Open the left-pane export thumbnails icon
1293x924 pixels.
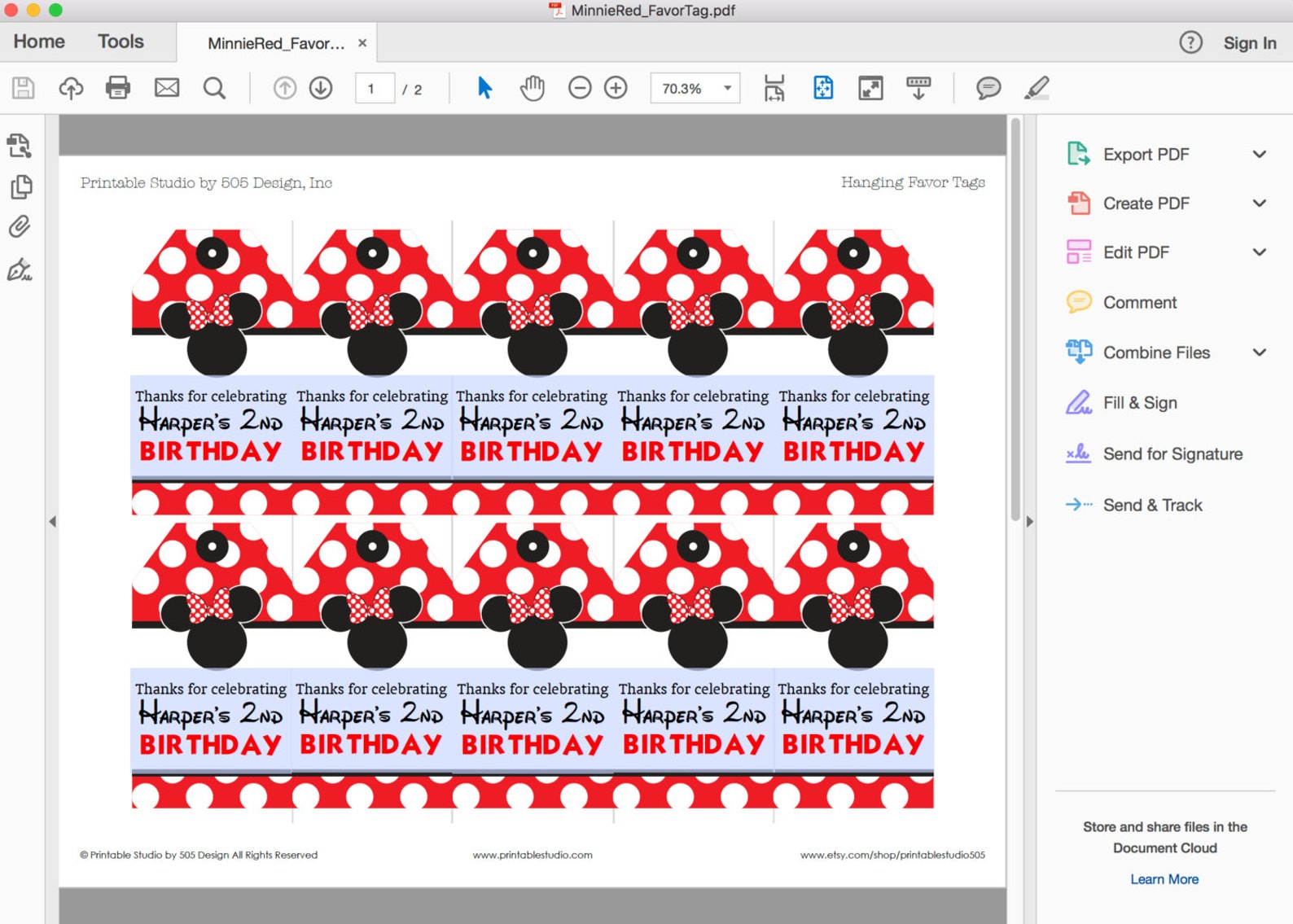click(x=20, y=146)
